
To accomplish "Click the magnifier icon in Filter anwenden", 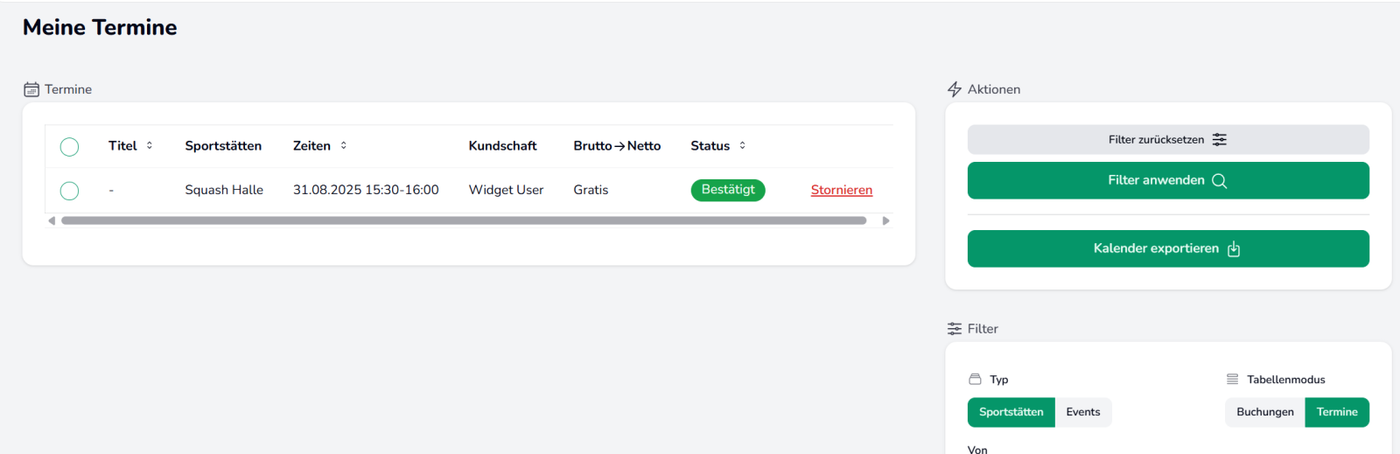I will pyautogui.click(x=1219, y=181).
